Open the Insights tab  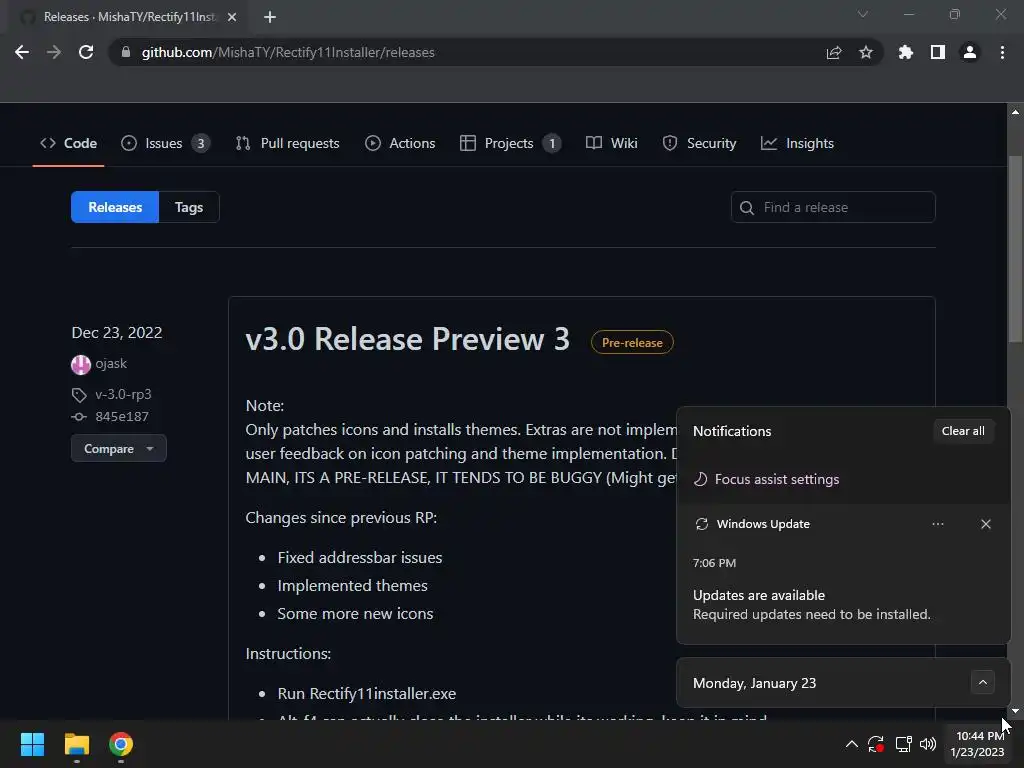pyautogui.click(x=797, y=143)
